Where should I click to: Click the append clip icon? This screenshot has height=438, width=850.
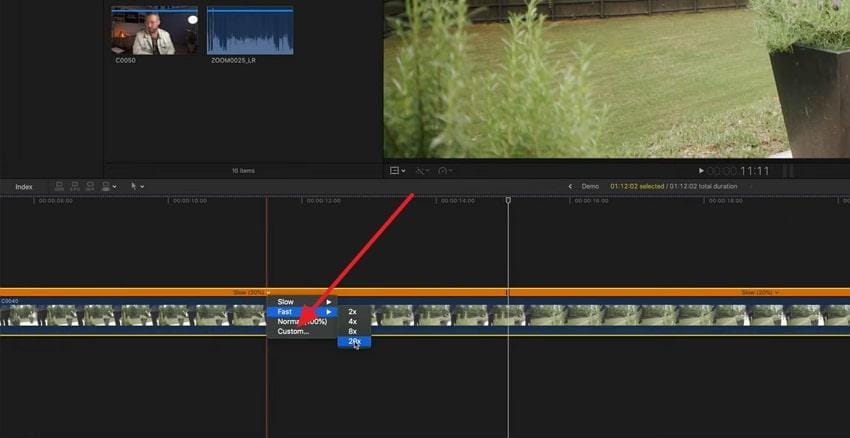coord(90,186)
